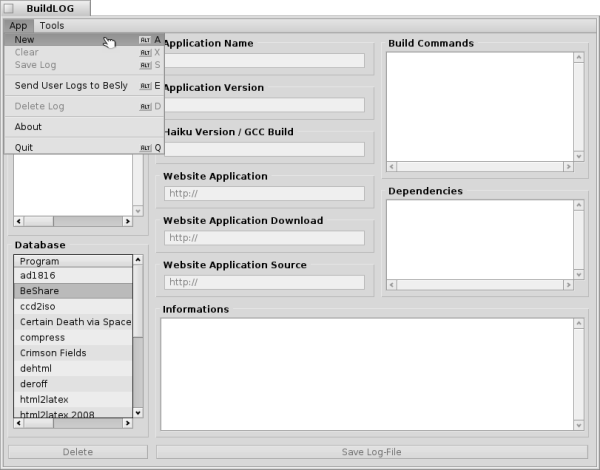The height and width of the screenshot is (470, 600).
Task: Select Send User Logs to BeSly
Action: coord(68,86)
